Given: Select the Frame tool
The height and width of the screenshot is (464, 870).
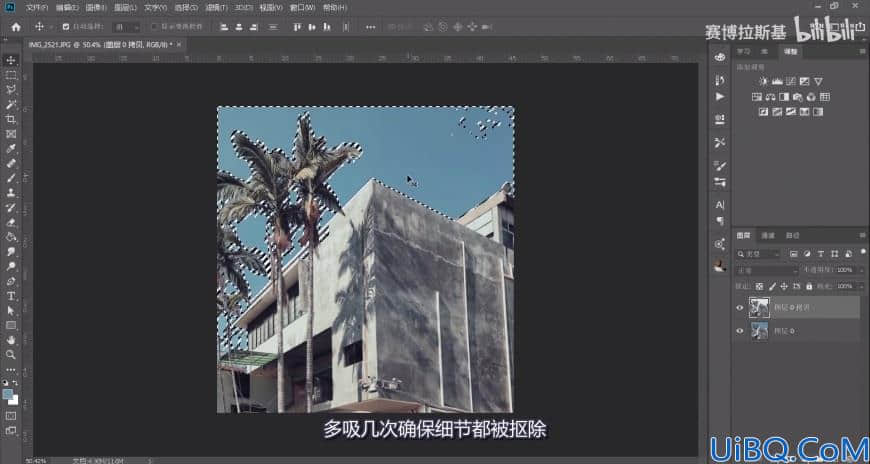Looking at the screenshot, I should 11,134.
